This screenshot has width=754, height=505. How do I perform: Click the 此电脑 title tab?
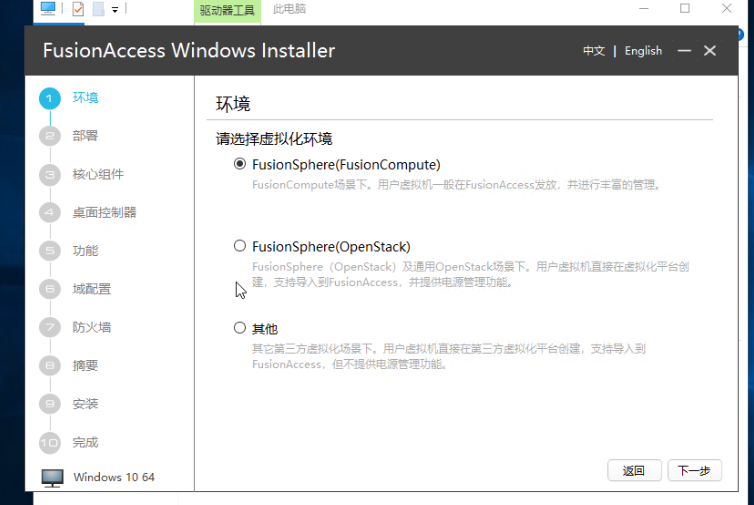[289, 10]
